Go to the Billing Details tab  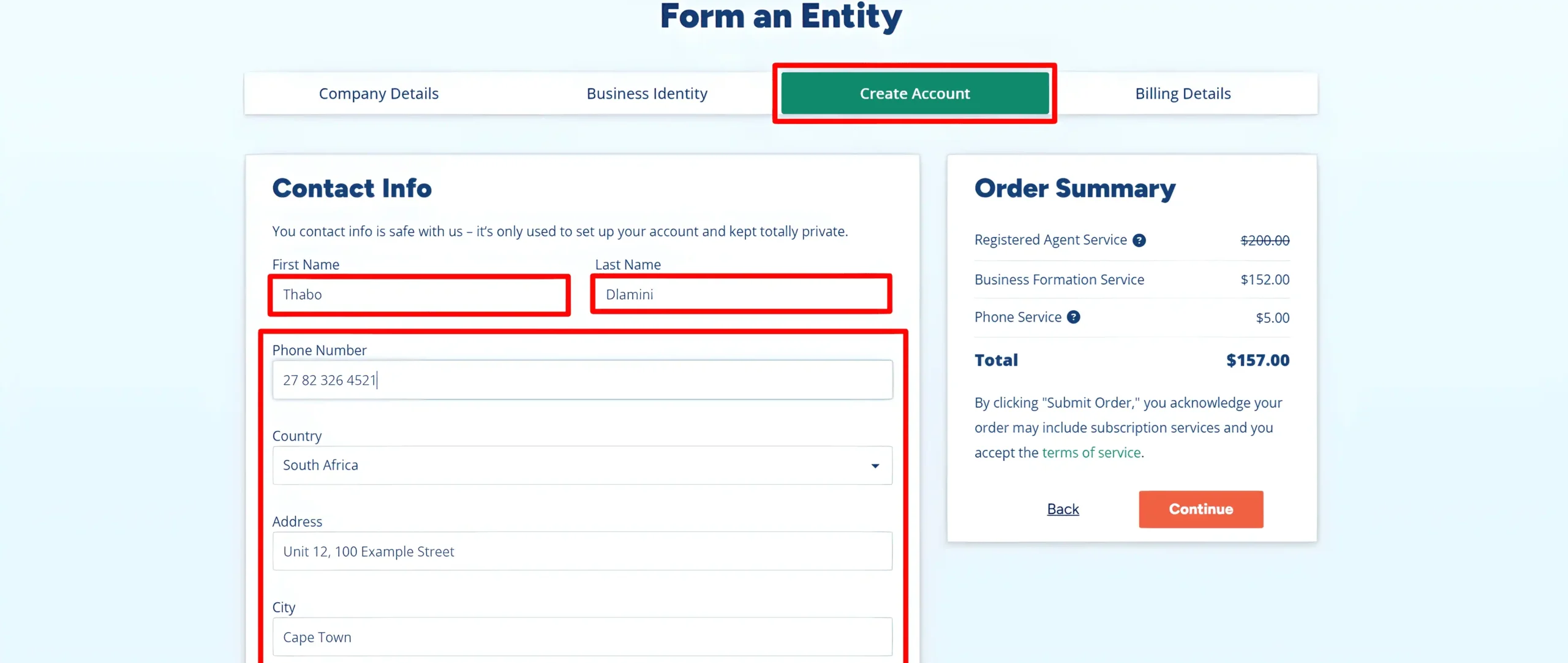(1183, 93)
